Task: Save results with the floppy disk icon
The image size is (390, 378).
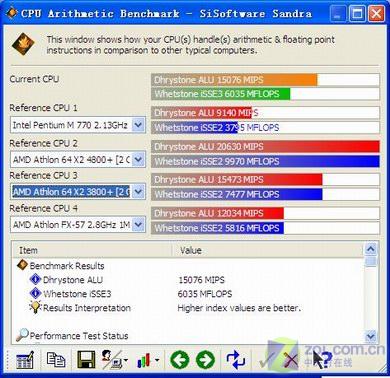Action: click(86, 360)
